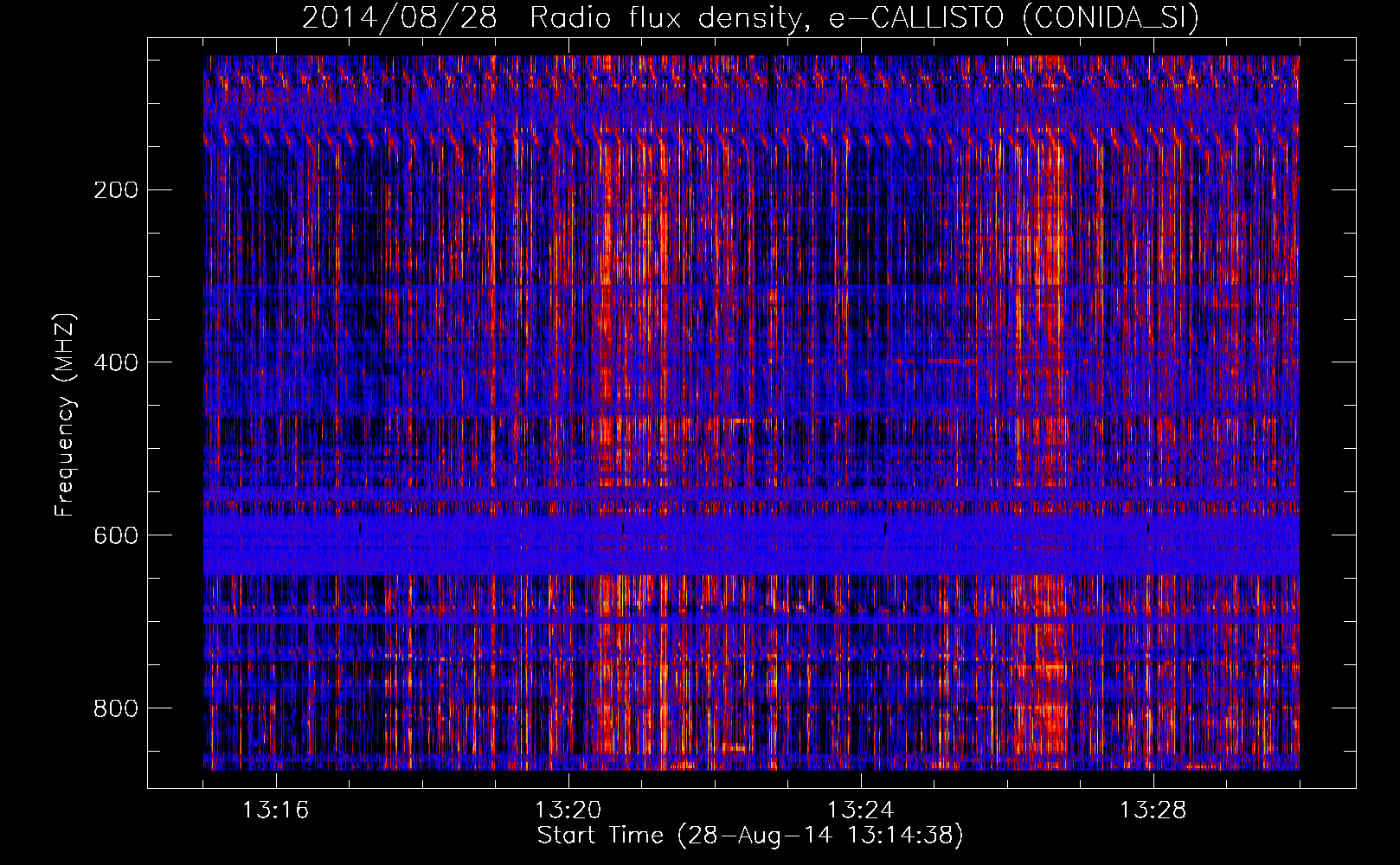
Task: Click the wide blue interference band near 600 MHz
Action: (x=751, y=543)
